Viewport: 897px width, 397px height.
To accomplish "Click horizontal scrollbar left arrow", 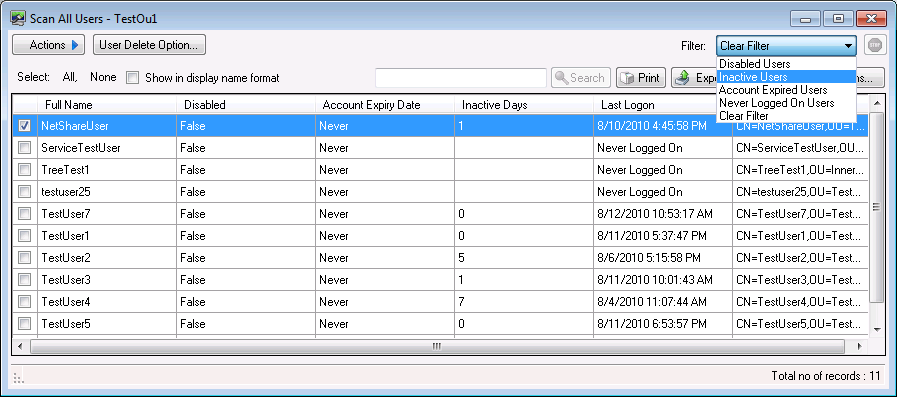I will [x=20, y=346].
